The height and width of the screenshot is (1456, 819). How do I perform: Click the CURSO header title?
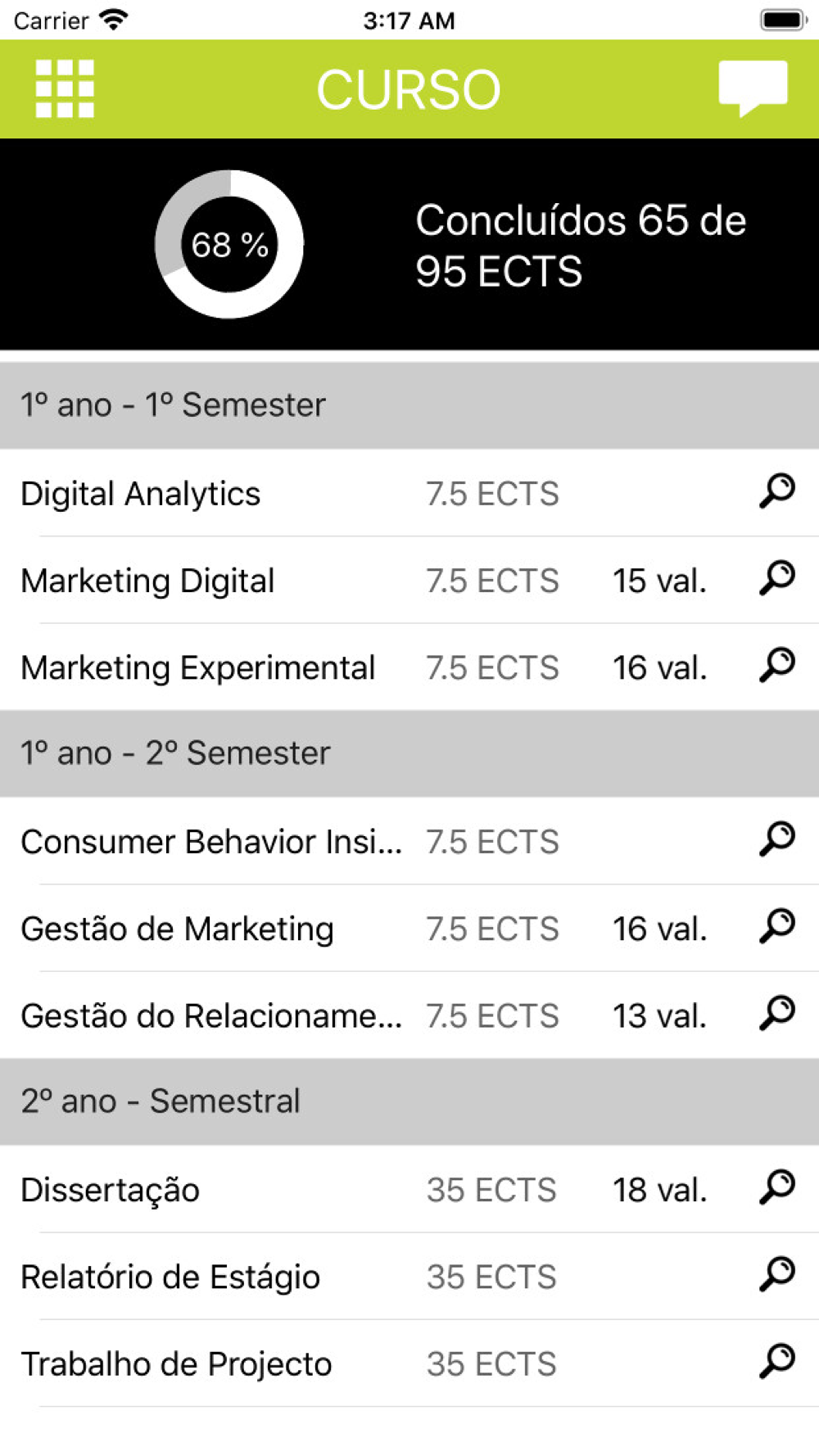tap(408, 89)
